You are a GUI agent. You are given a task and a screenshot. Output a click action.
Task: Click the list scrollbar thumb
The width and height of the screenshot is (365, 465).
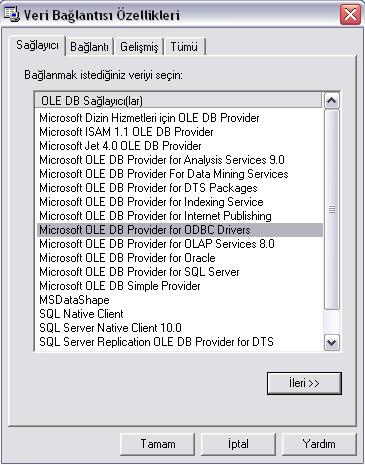tap(332, 209)
